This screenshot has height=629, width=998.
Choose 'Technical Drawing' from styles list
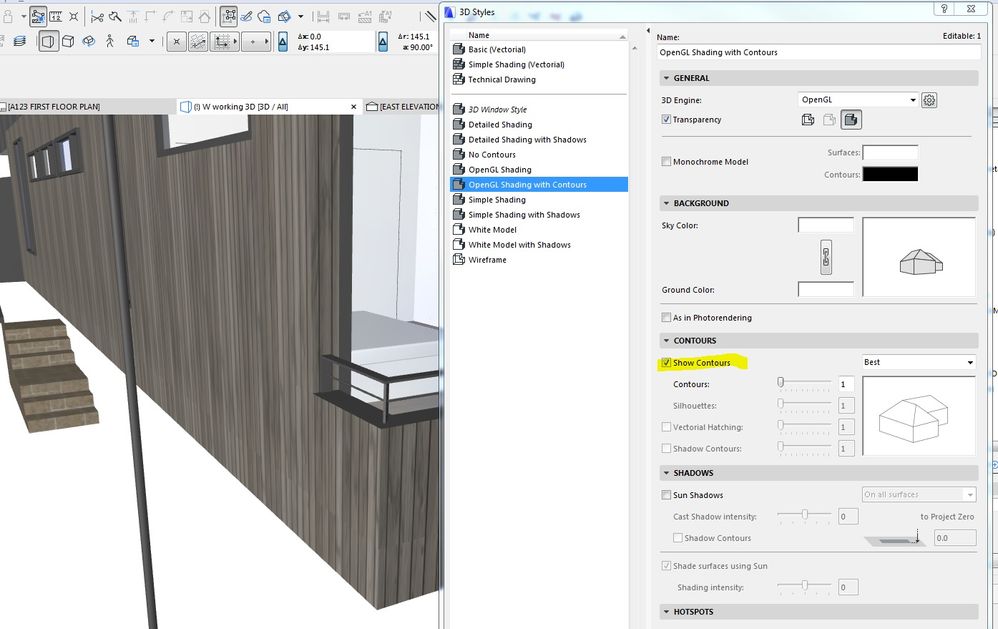(502, 80)
